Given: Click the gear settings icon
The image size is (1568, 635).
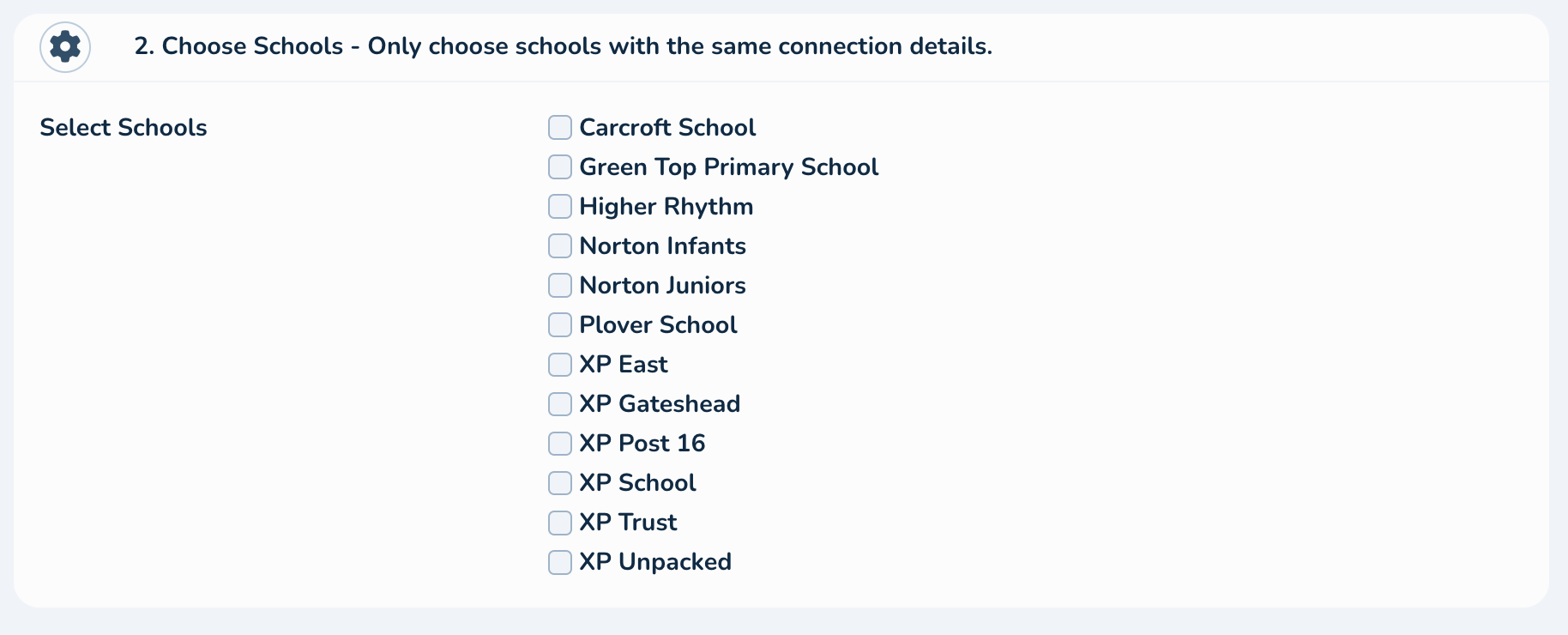Looking at the screenshot, I should click(x=65, y=46).
